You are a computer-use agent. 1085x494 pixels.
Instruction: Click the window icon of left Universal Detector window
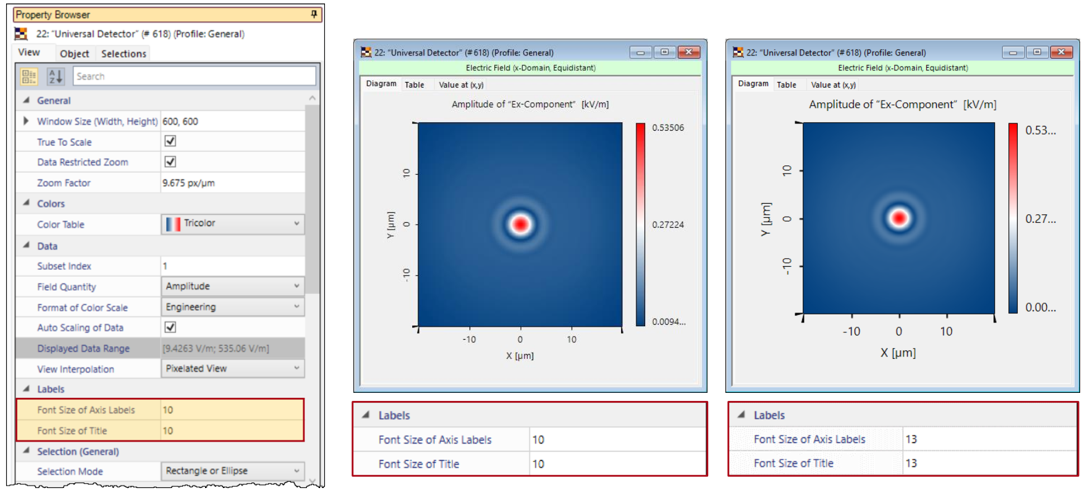tap(367, 52)
